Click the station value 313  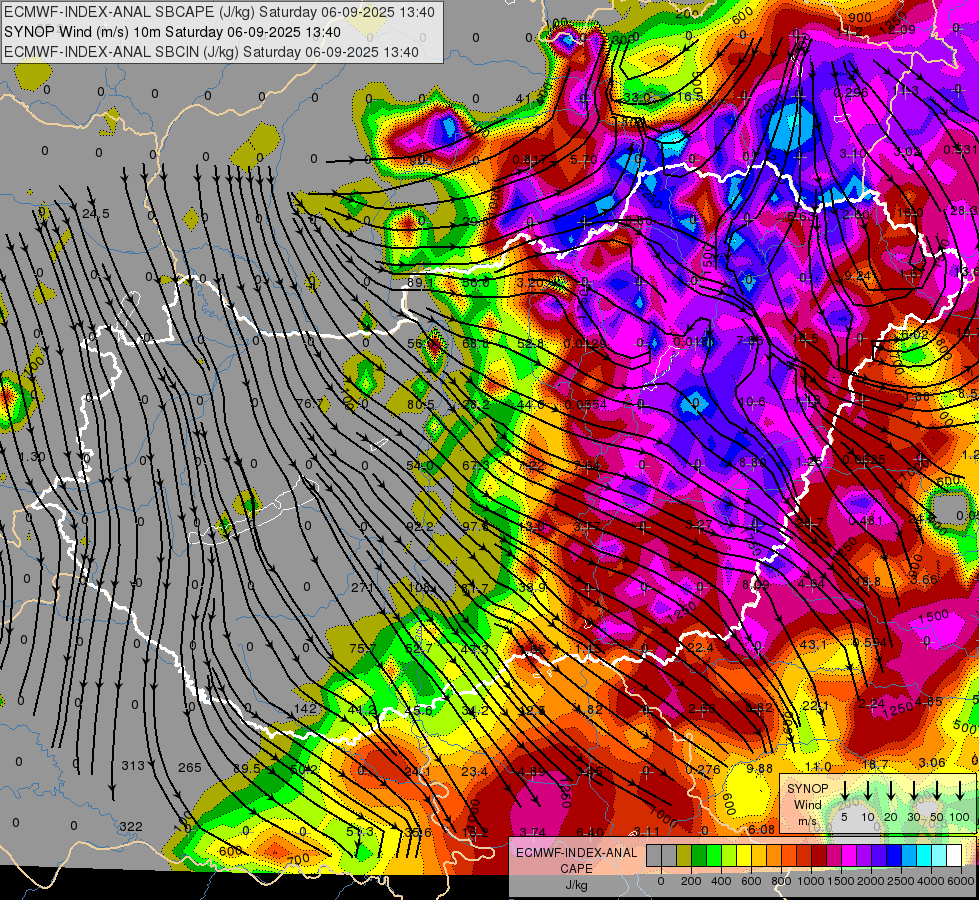133,765
